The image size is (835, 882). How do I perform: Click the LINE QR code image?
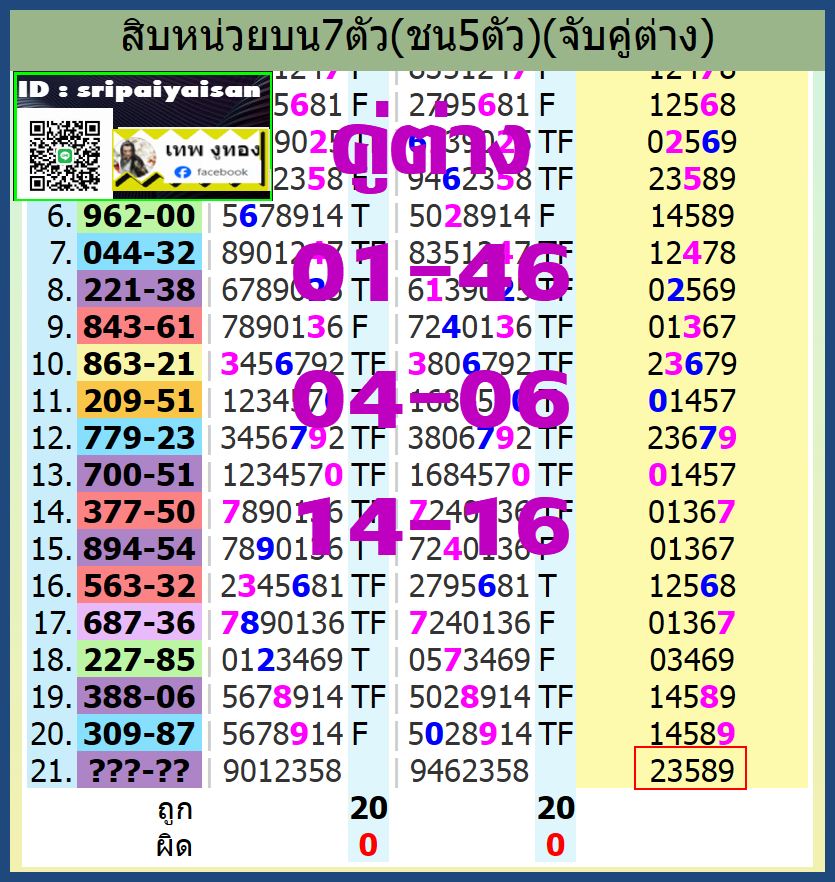coord(63,155)
